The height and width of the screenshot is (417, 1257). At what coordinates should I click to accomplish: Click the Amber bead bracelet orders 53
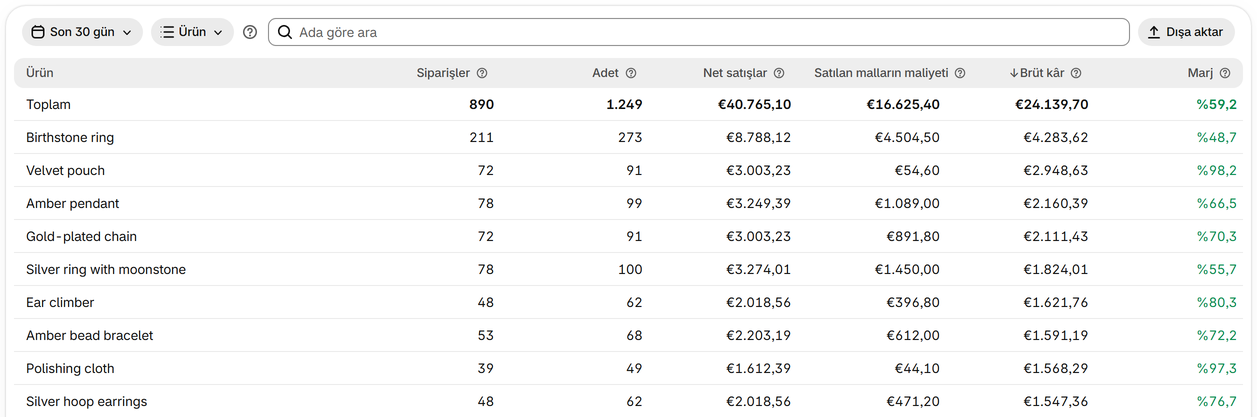486,335
